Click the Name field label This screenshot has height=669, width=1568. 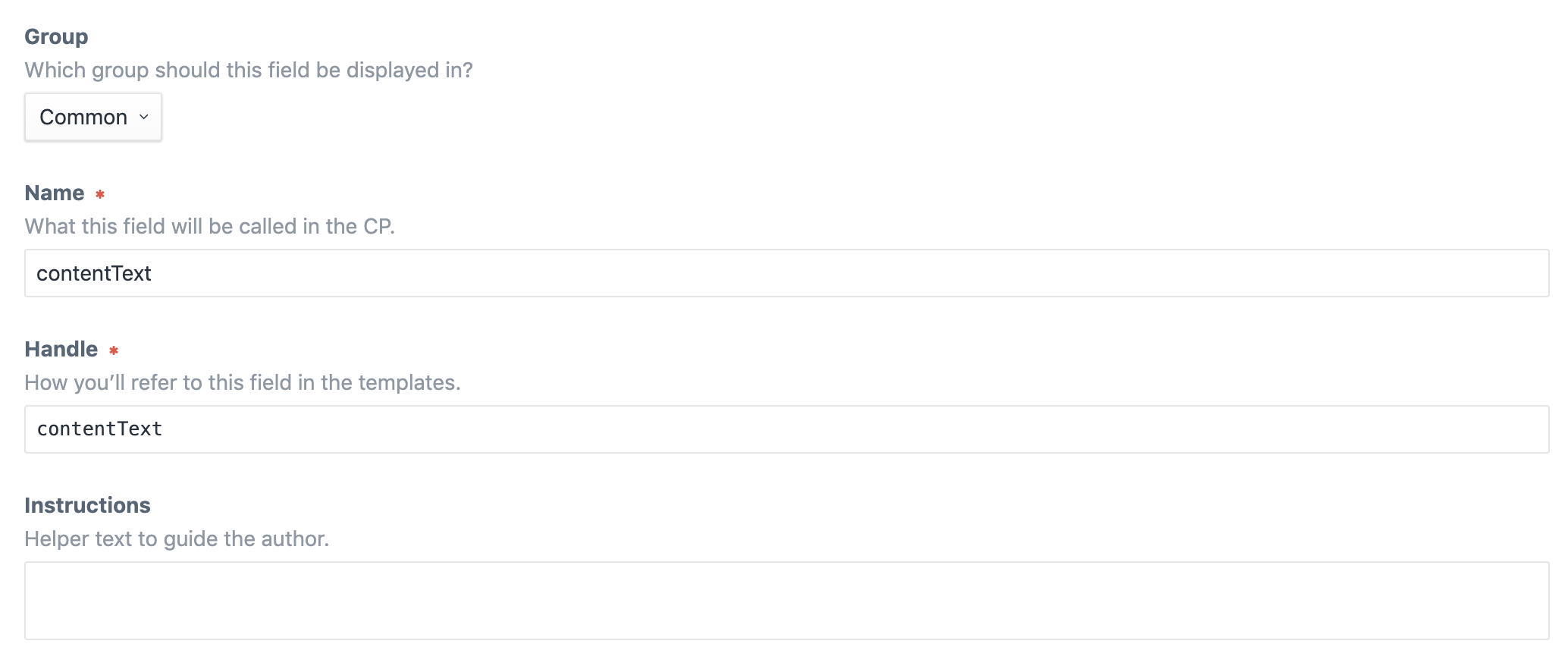55,193
